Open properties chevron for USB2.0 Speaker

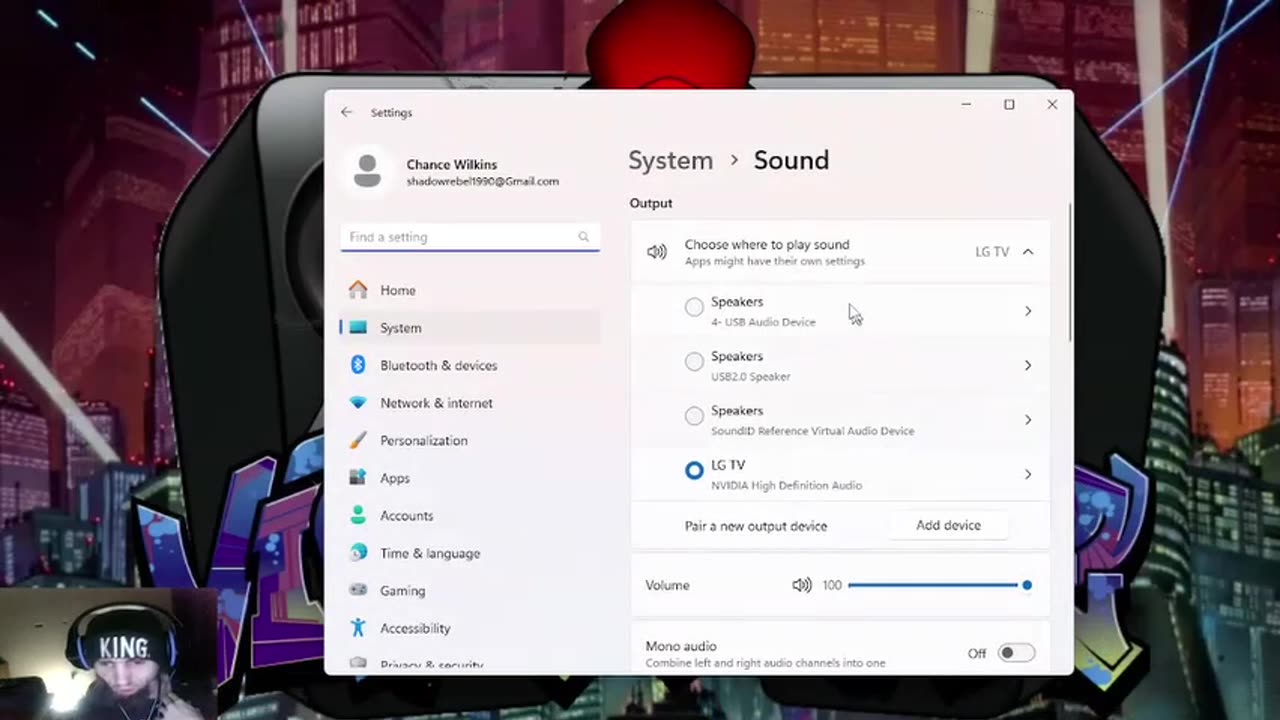tap(1028, 365)
